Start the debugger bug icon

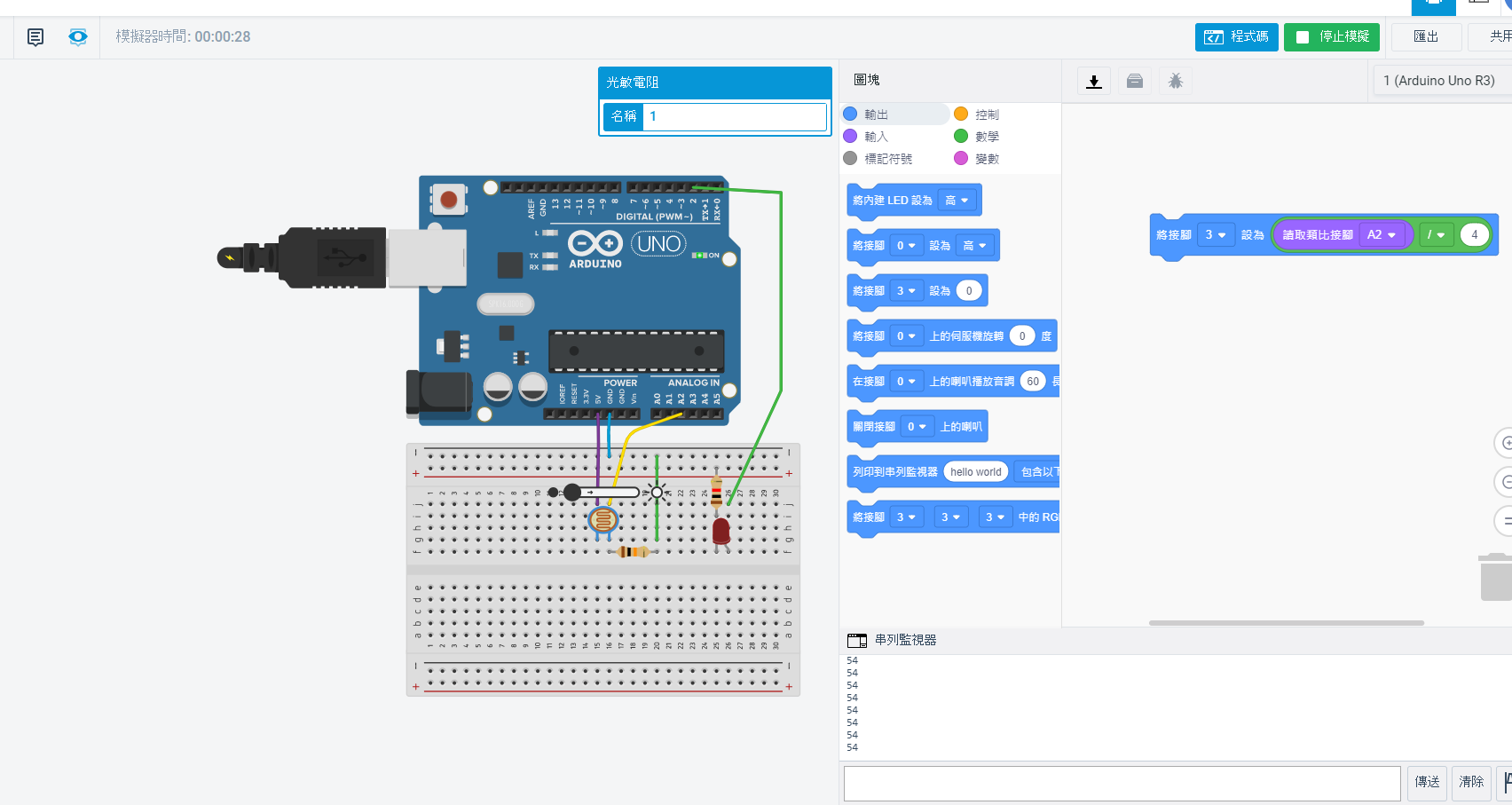point(1175,82)
